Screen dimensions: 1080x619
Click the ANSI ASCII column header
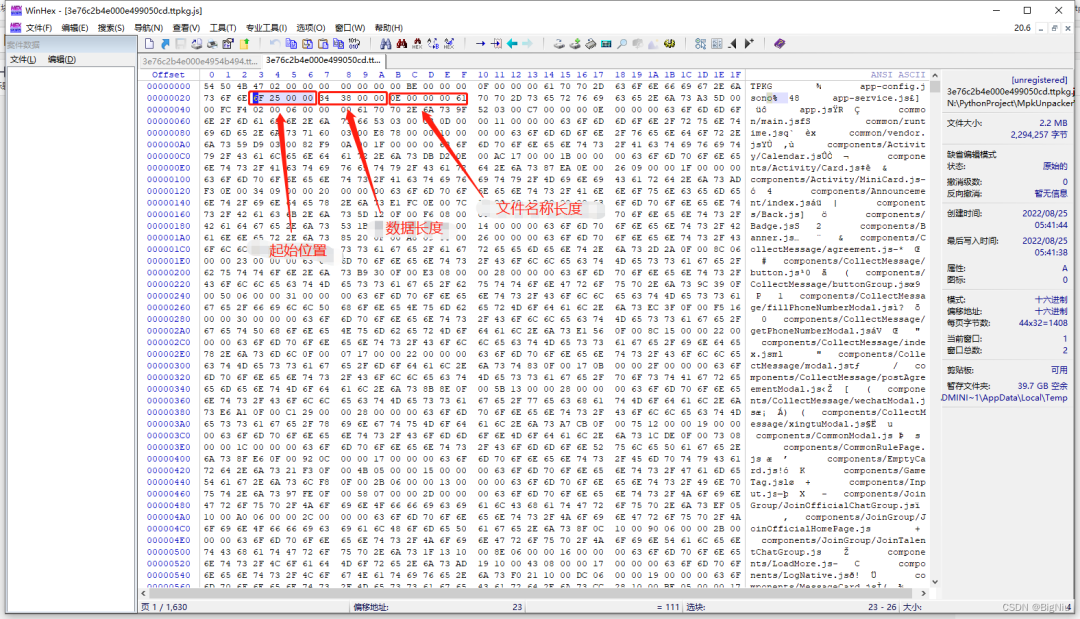tap(897, 74)
